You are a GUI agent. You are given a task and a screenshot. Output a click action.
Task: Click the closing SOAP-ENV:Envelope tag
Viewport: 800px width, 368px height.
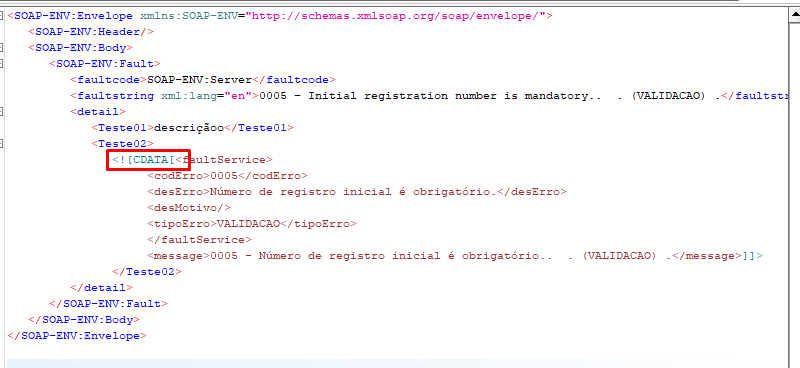tap(77, 336)
